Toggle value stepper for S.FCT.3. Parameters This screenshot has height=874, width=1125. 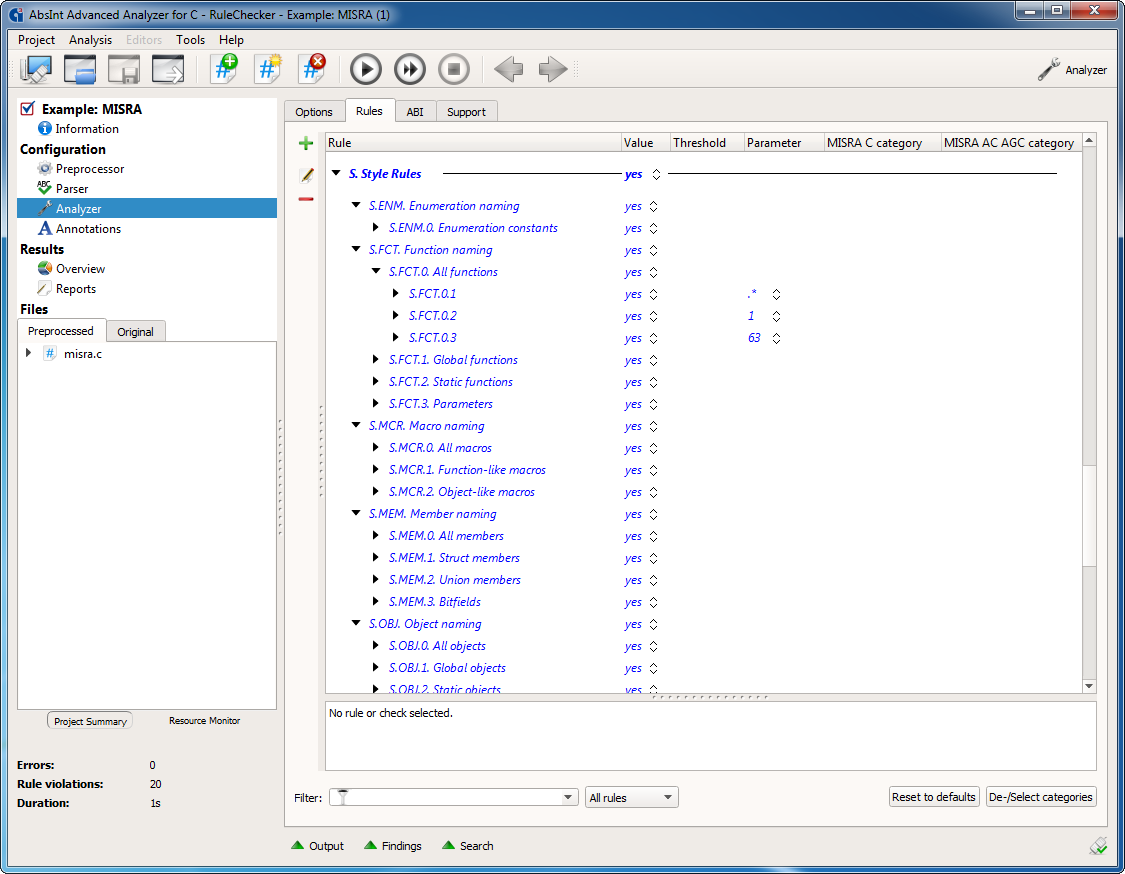653,404
